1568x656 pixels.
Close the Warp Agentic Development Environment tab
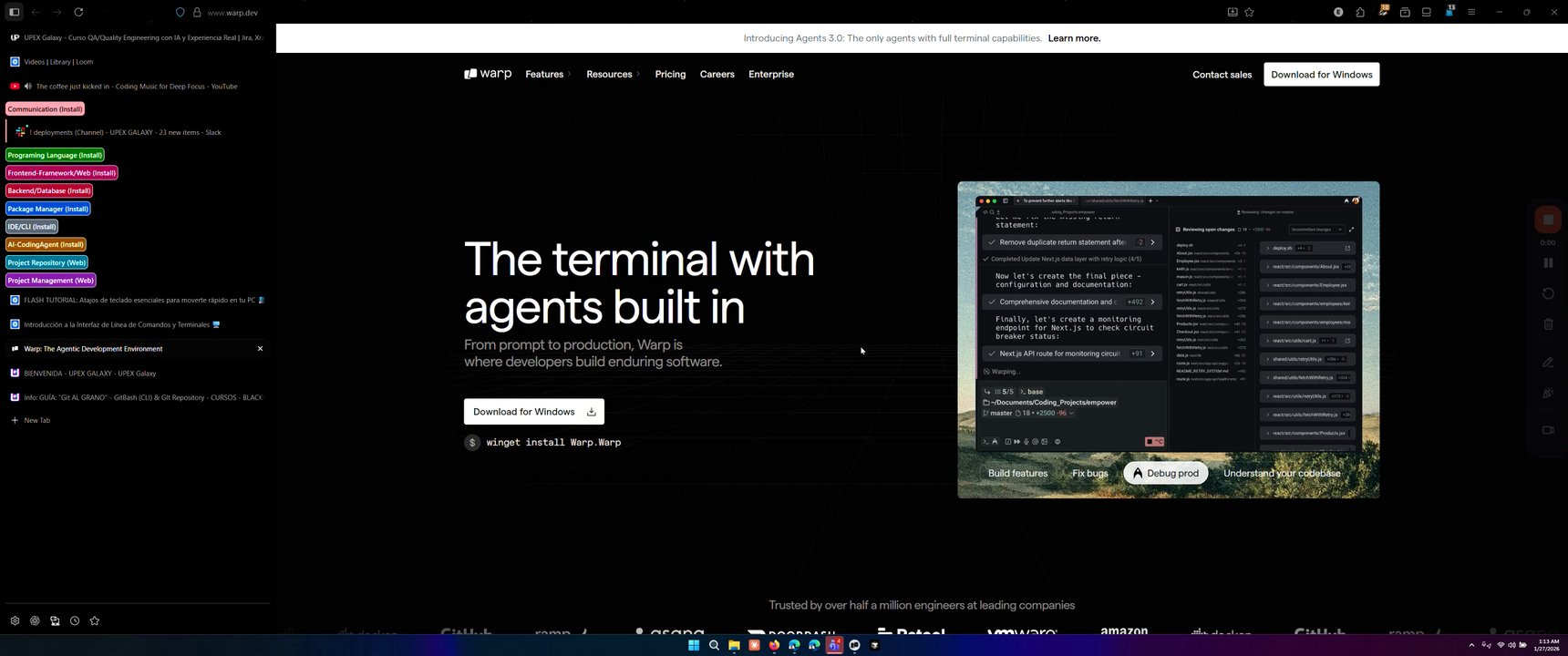pos(260,349)
